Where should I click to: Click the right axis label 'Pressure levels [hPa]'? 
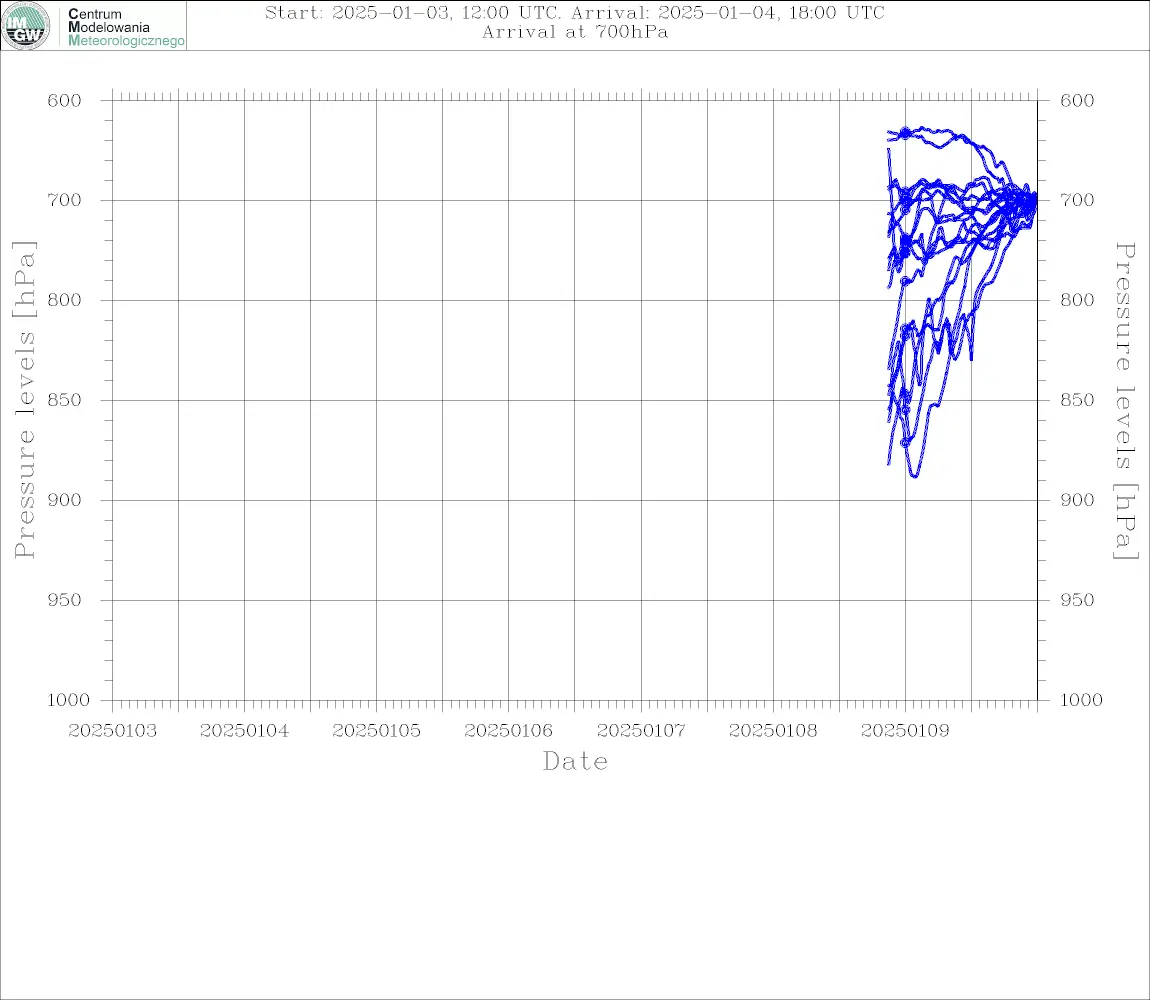pyautogui.click(x=1126, y=401)
